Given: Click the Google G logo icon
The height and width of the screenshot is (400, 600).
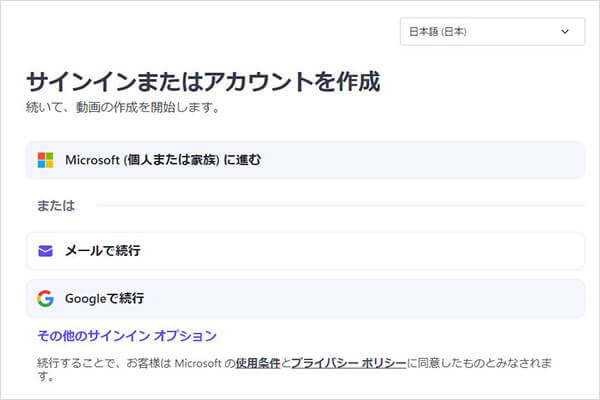Looking at the screenshot, I should pyautogui.click(x=46, y=299).
